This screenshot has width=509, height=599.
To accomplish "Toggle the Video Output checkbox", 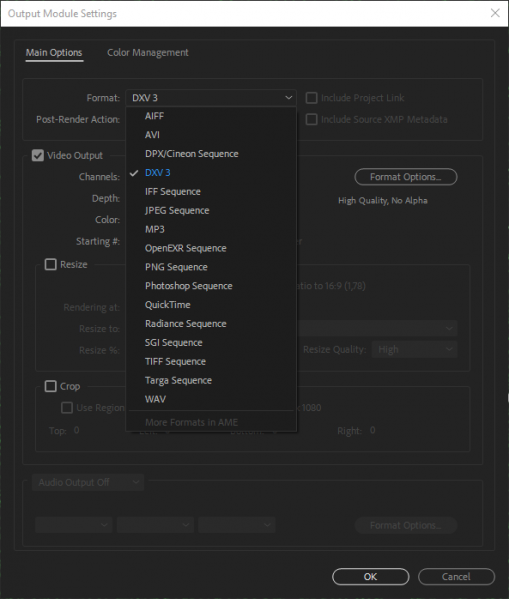I will [x=38, y=155].
